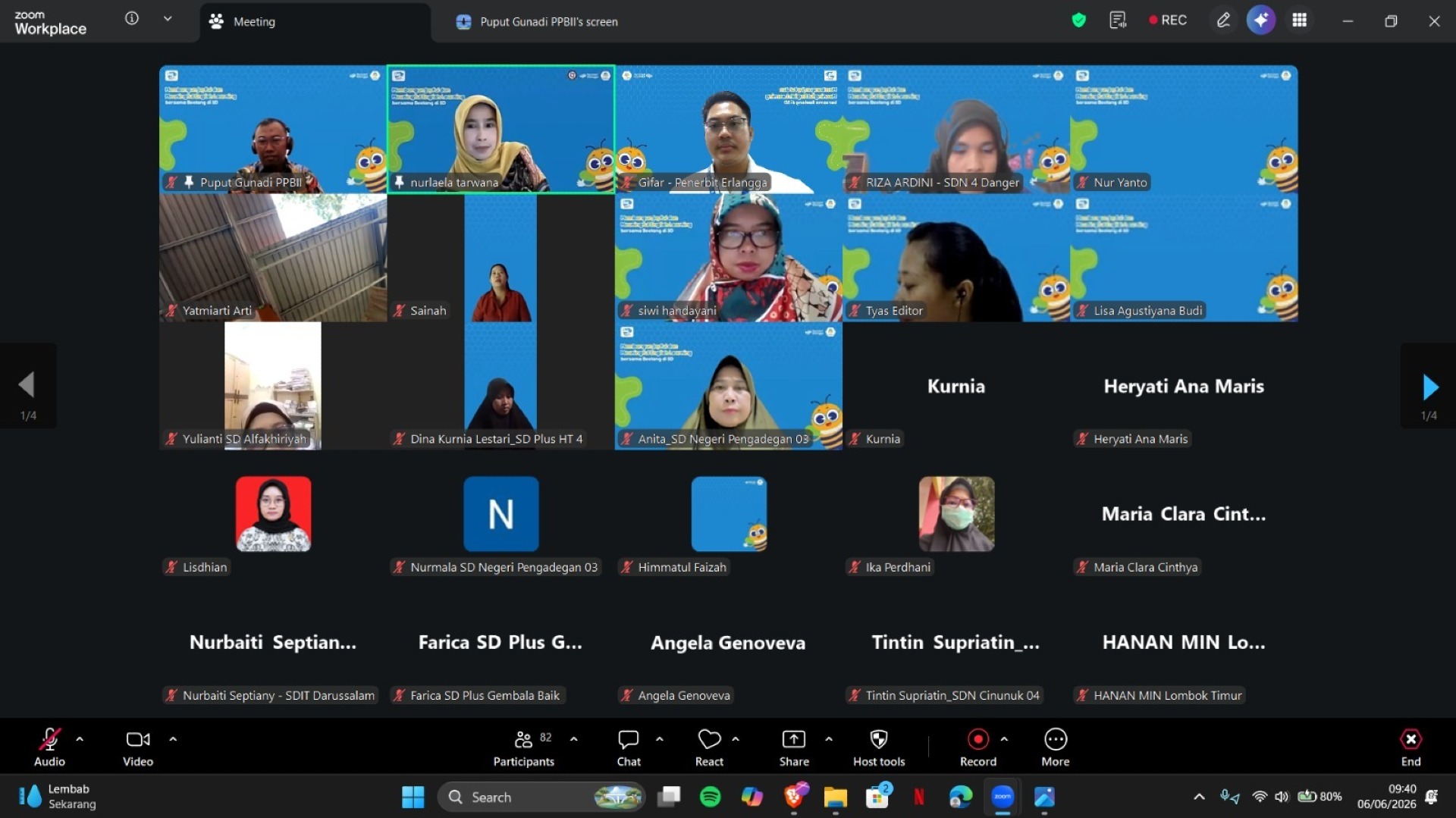1456x818 pixels.
Task: Expand dropdown chevron next to info icon
Action: pos(168,19)
